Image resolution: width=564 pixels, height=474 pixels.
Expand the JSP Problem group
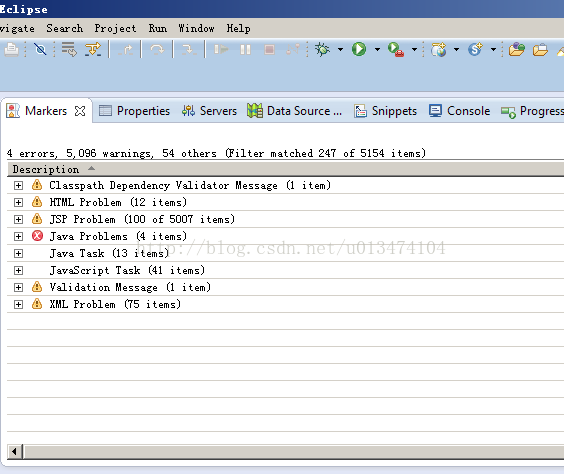(18, 219)
